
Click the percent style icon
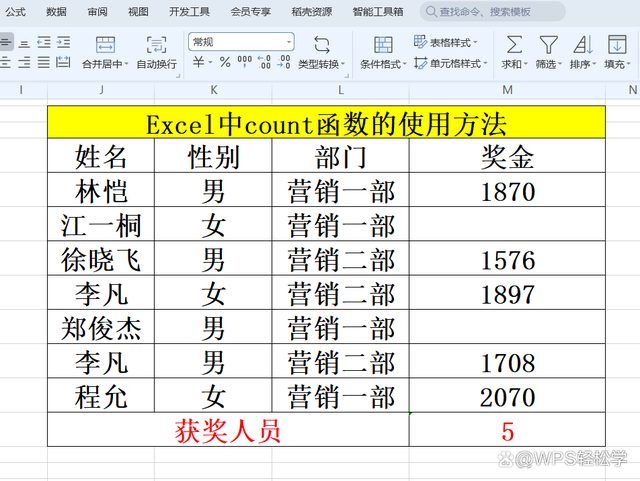(x=225, y=63)
